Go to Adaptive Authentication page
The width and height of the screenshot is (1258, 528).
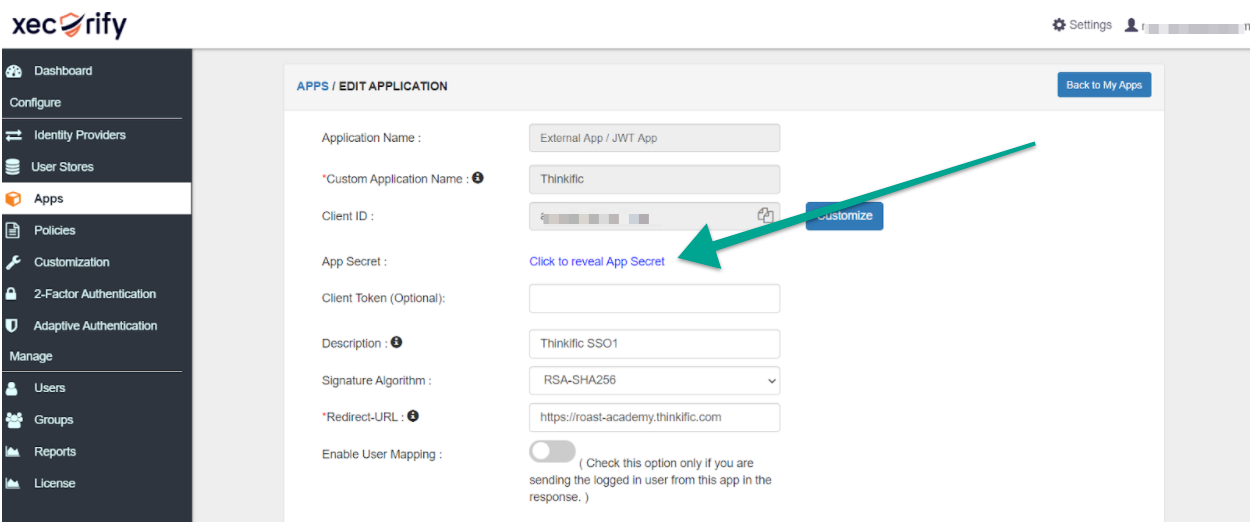point(95,326)
